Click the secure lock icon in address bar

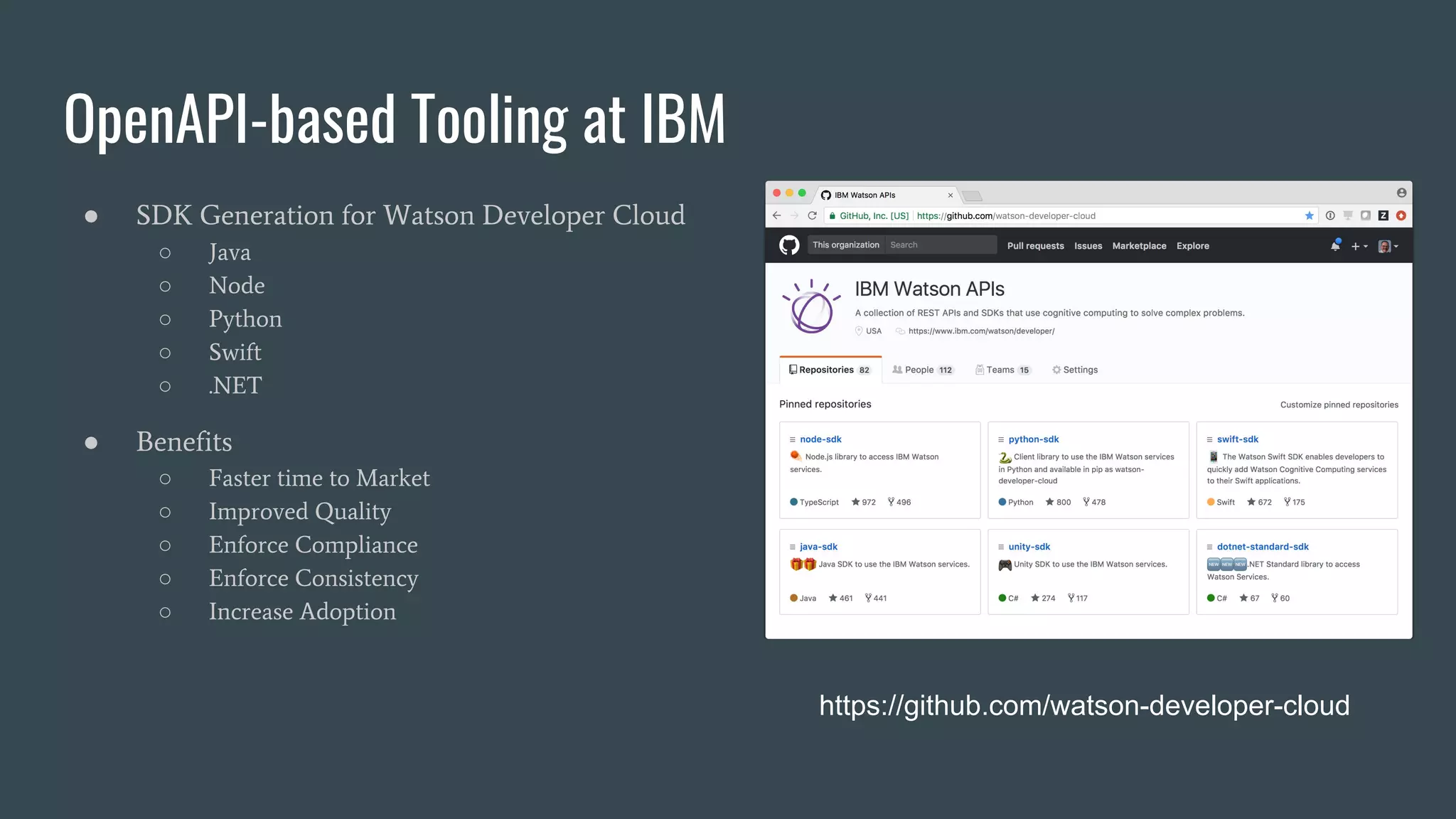coord(833,215)
